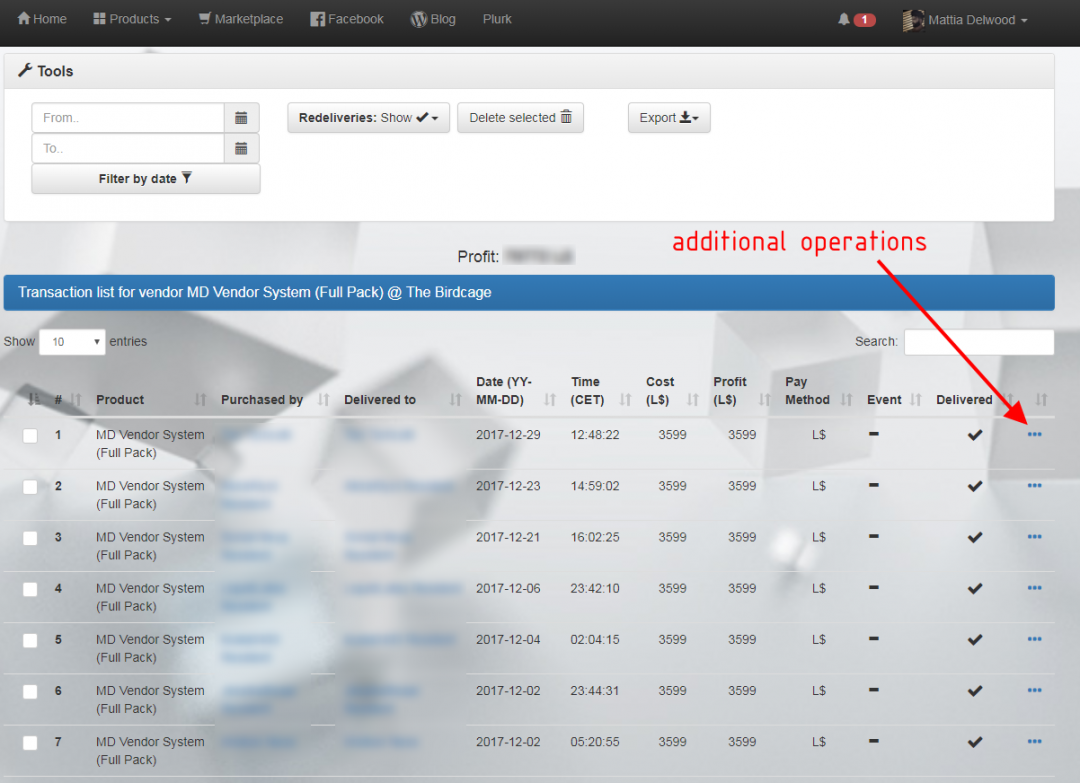Select the checkbox for transaction row 1
Screen dimensions: 1080x783
tap(29, 434)
